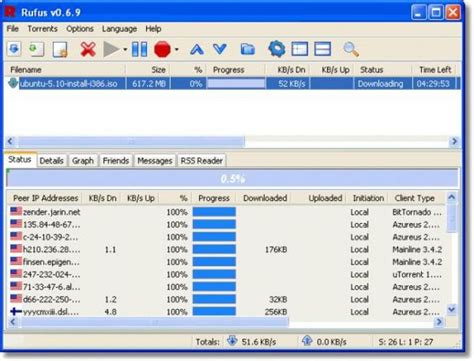The image size is (474, 361).
Task: Click the uTorrent client type entry
Action: 417,274
